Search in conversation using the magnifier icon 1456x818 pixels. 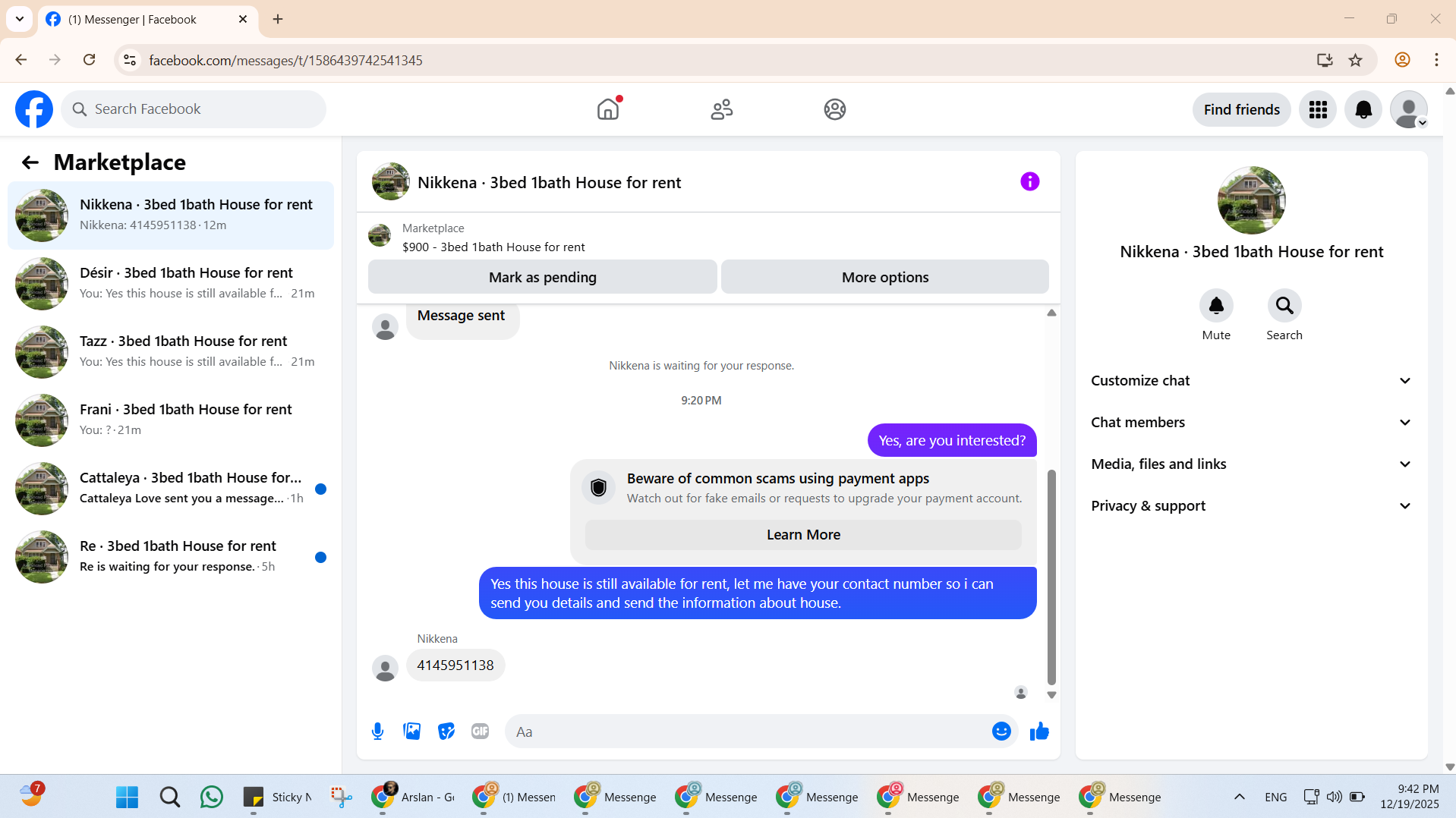[1284, 306]
